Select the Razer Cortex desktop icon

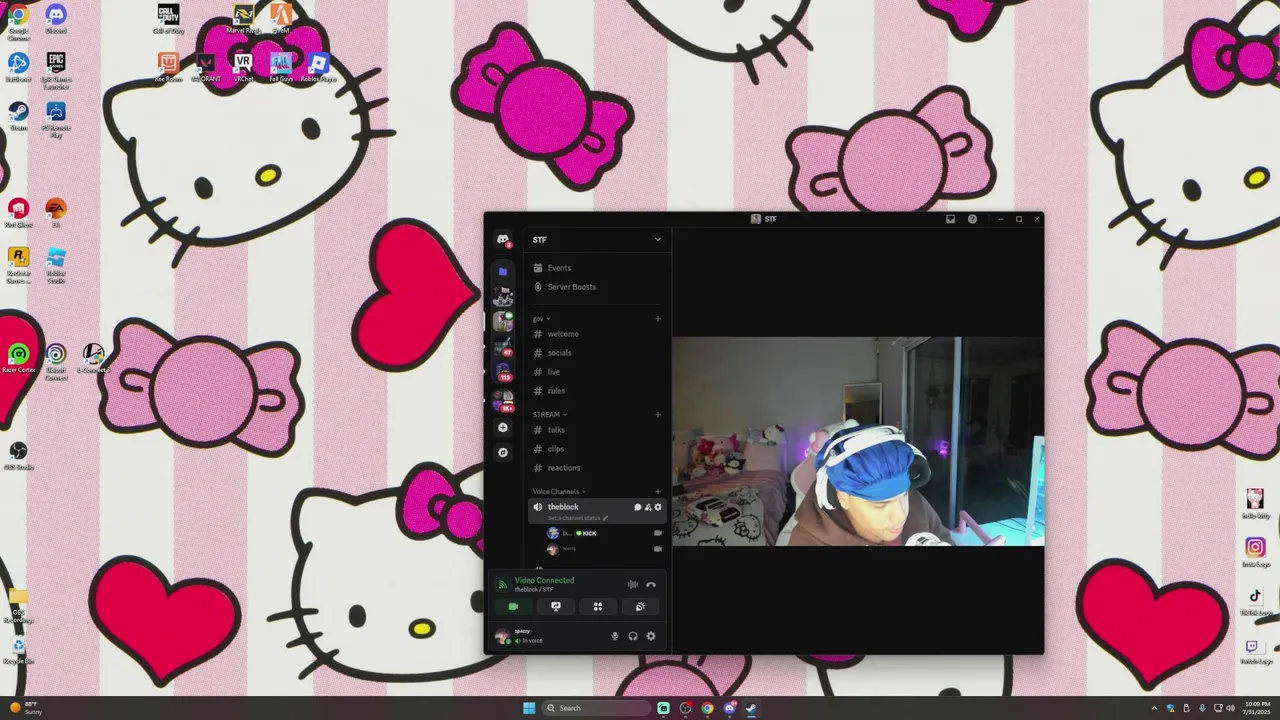(x=18, y=359)
